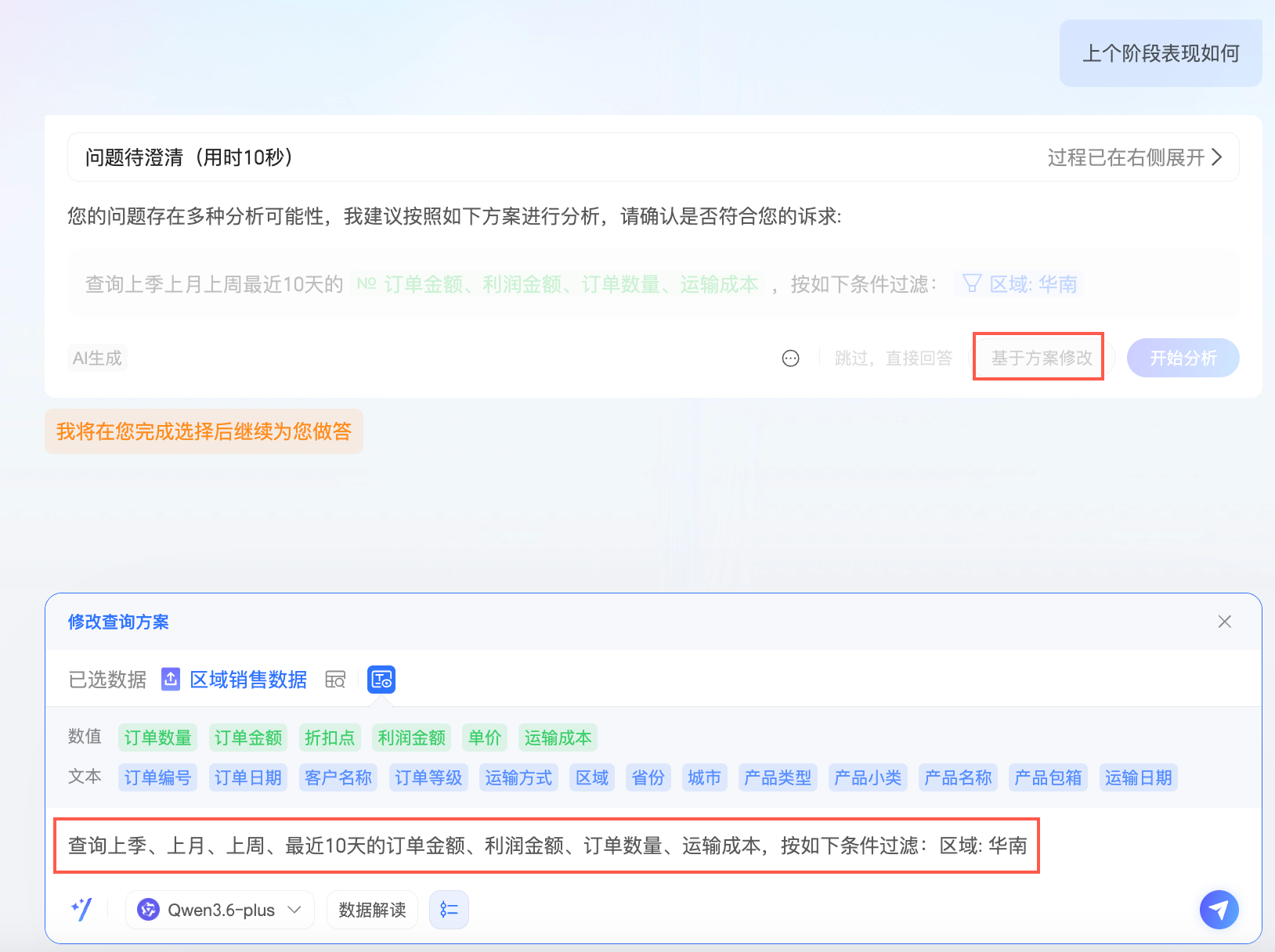Select the 省份 field tag
Image resolution: width=1275 pixels, height=952 pixels.
point(648,777)
